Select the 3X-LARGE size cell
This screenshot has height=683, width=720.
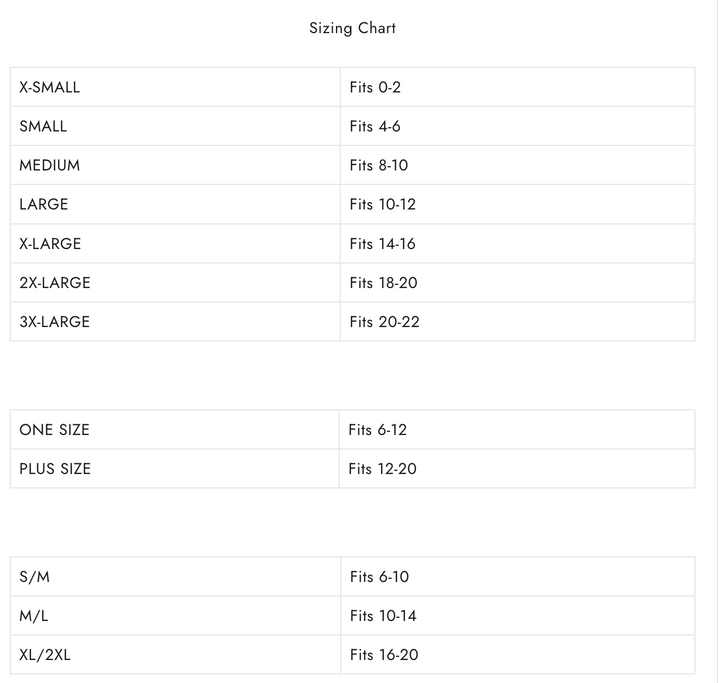[175, 322]
